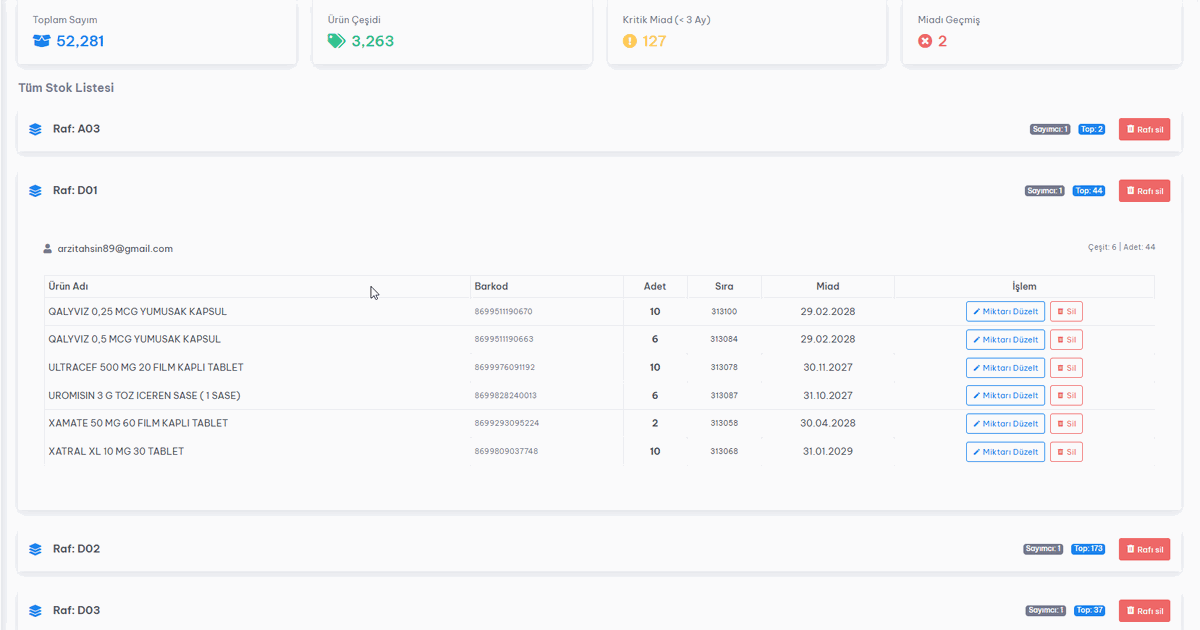Screen dimensions: 1200x630
Task: Click the Top: 2 badge on A03
Action: pyautogui.click(x=1091, y=129)
